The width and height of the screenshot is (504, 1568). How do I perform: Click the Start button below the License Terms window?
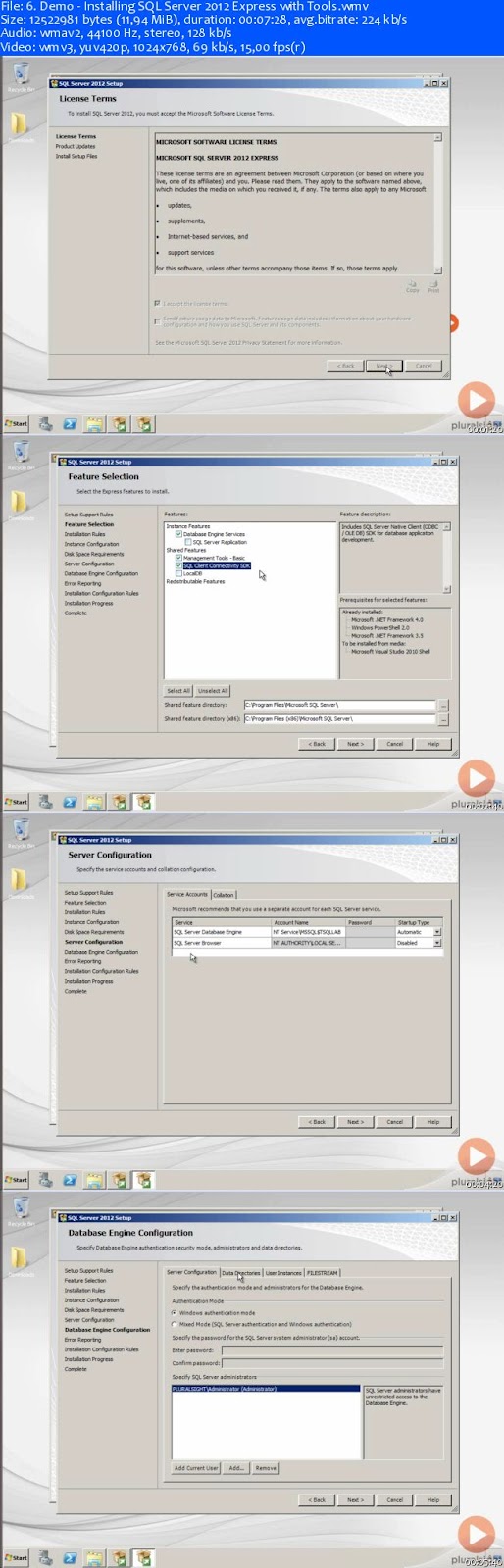[17, 424]
